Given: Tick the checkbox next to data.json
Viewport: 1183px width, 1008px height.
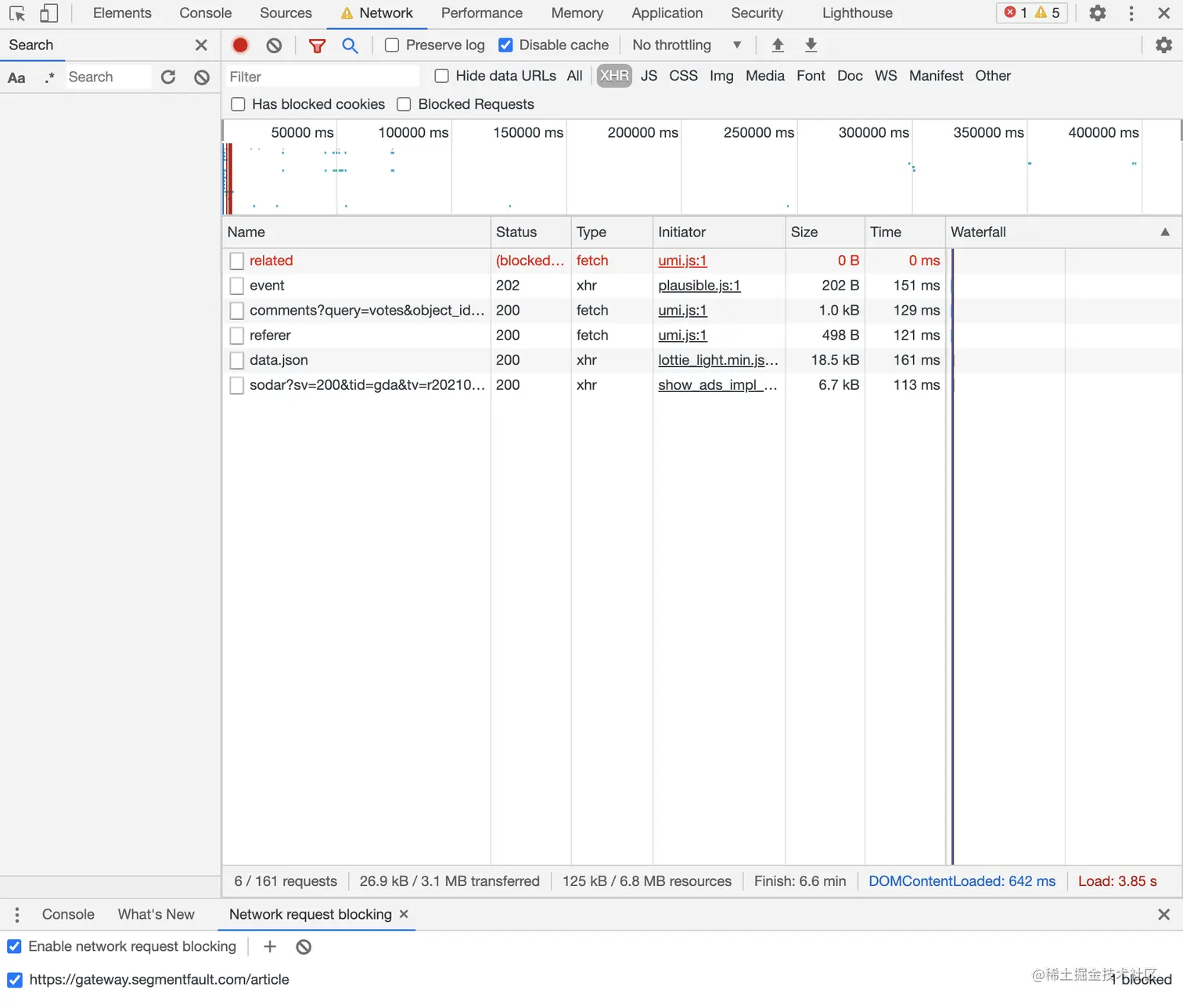Looking at the screenshot, I should pyautogui.click(x=237, y=360).
